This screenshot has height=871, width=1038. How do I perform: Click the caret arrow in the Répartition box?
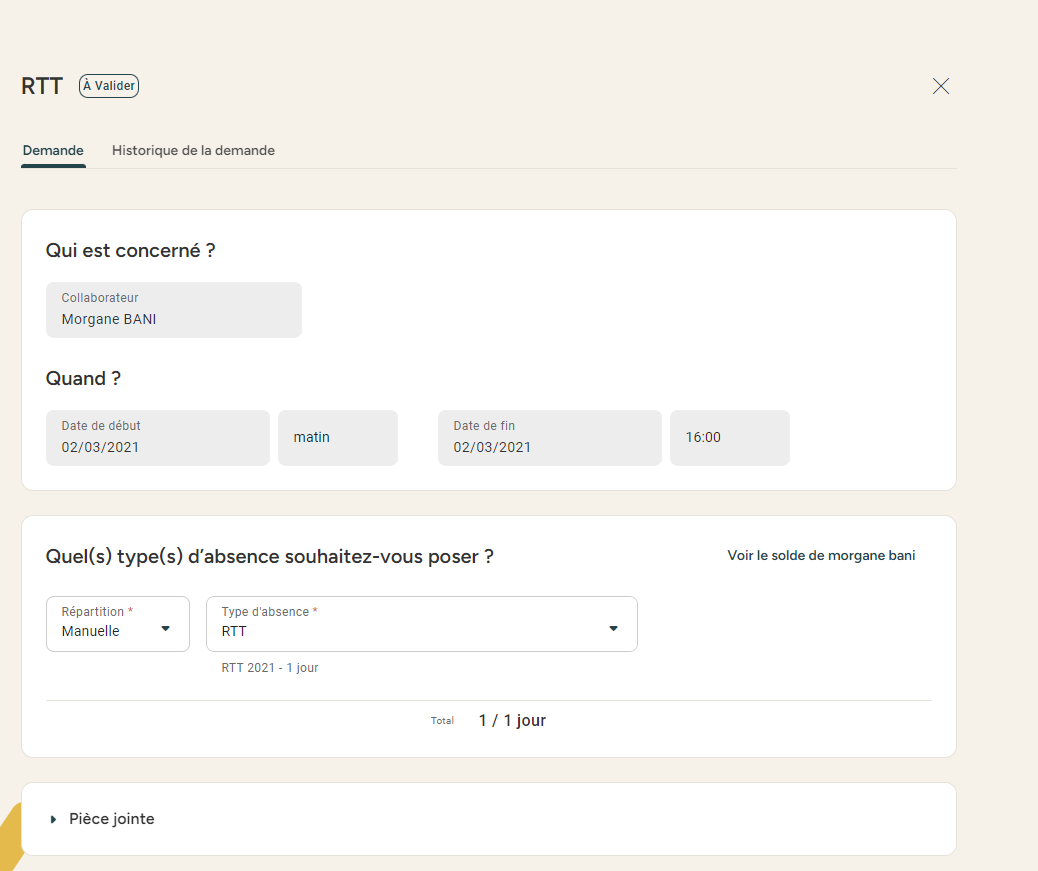pyautogui.click(x=166, y=629)
